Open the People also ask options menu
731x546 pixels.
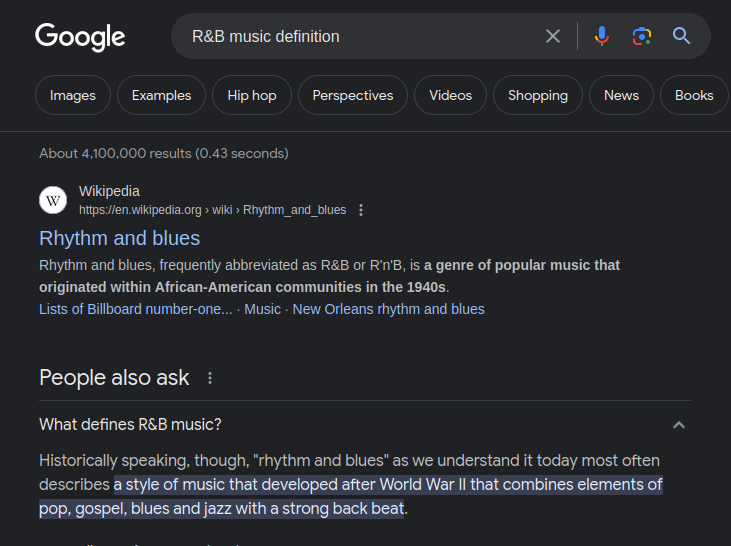point(210,378)
